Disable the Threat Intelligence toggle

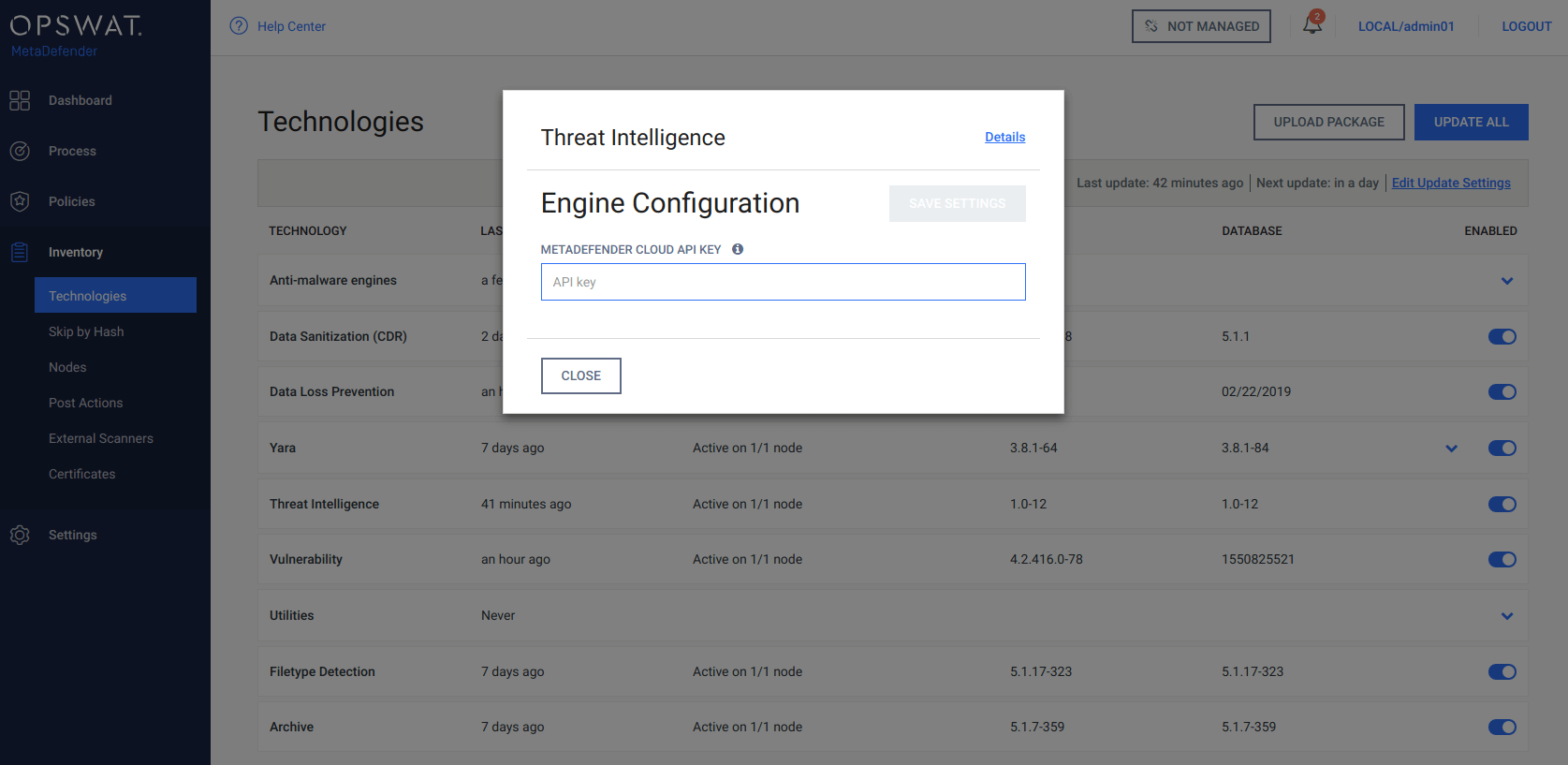[x=1502, y=504]
